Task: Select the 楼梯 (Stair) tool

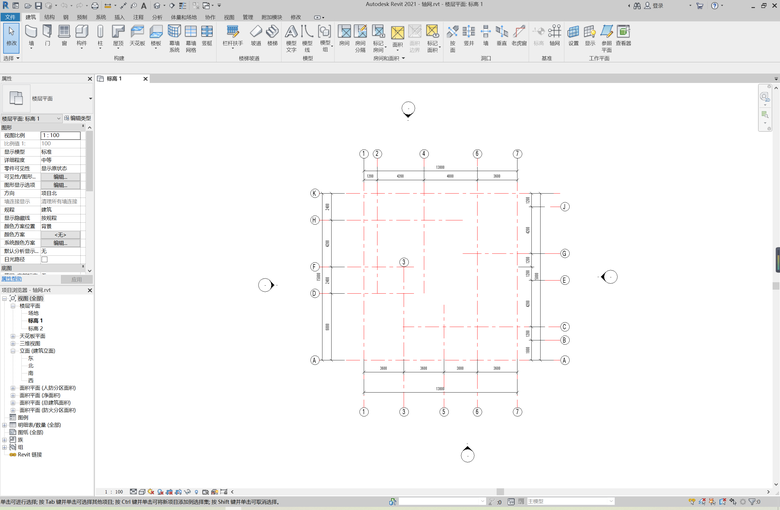Action: point(272,35)
